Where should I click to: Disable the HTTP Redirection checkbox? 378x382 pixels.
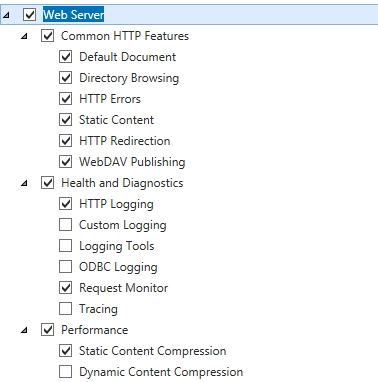click(x=66, y=141)
